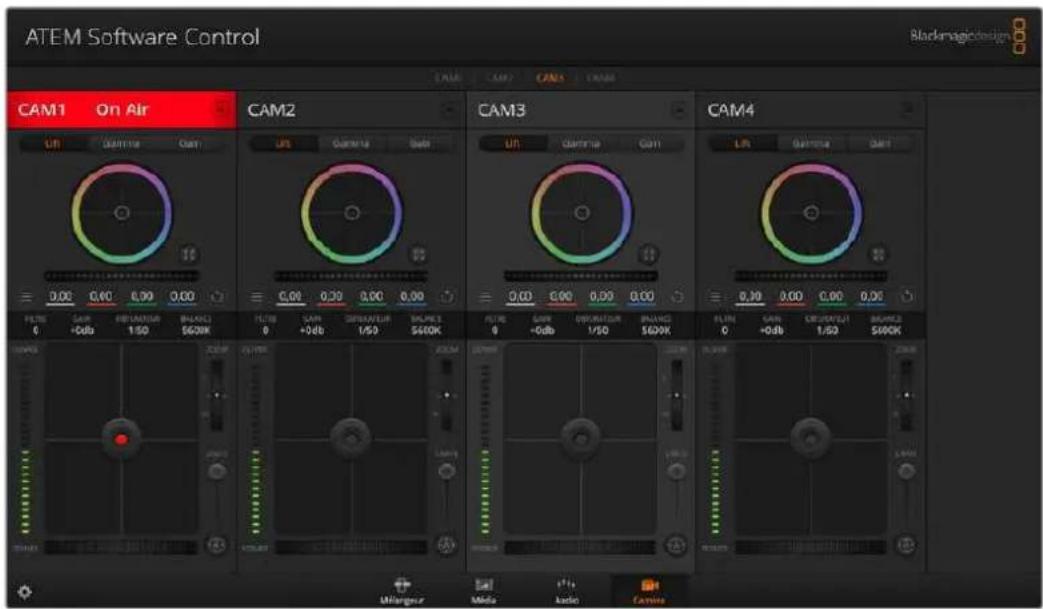
Task: Click CAM4 color wheel center point
Action: pyautogui.click(x=812, y=213)
